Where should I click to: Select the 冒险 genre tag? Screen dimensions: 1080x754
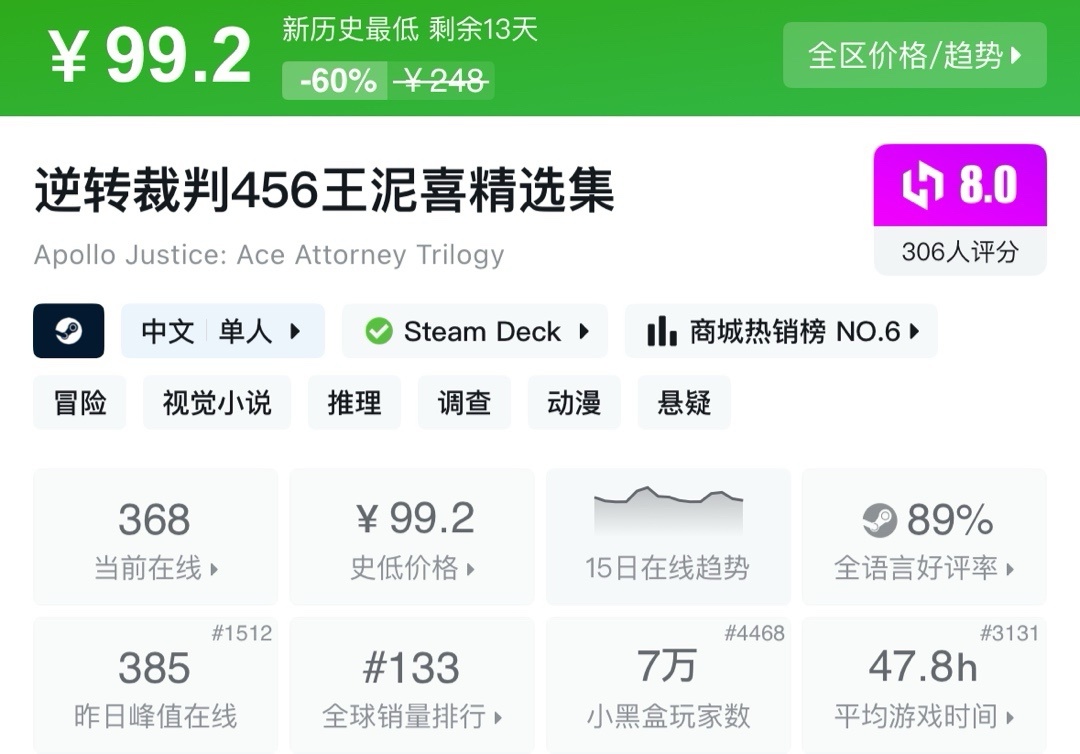click(x=80, y=403)
